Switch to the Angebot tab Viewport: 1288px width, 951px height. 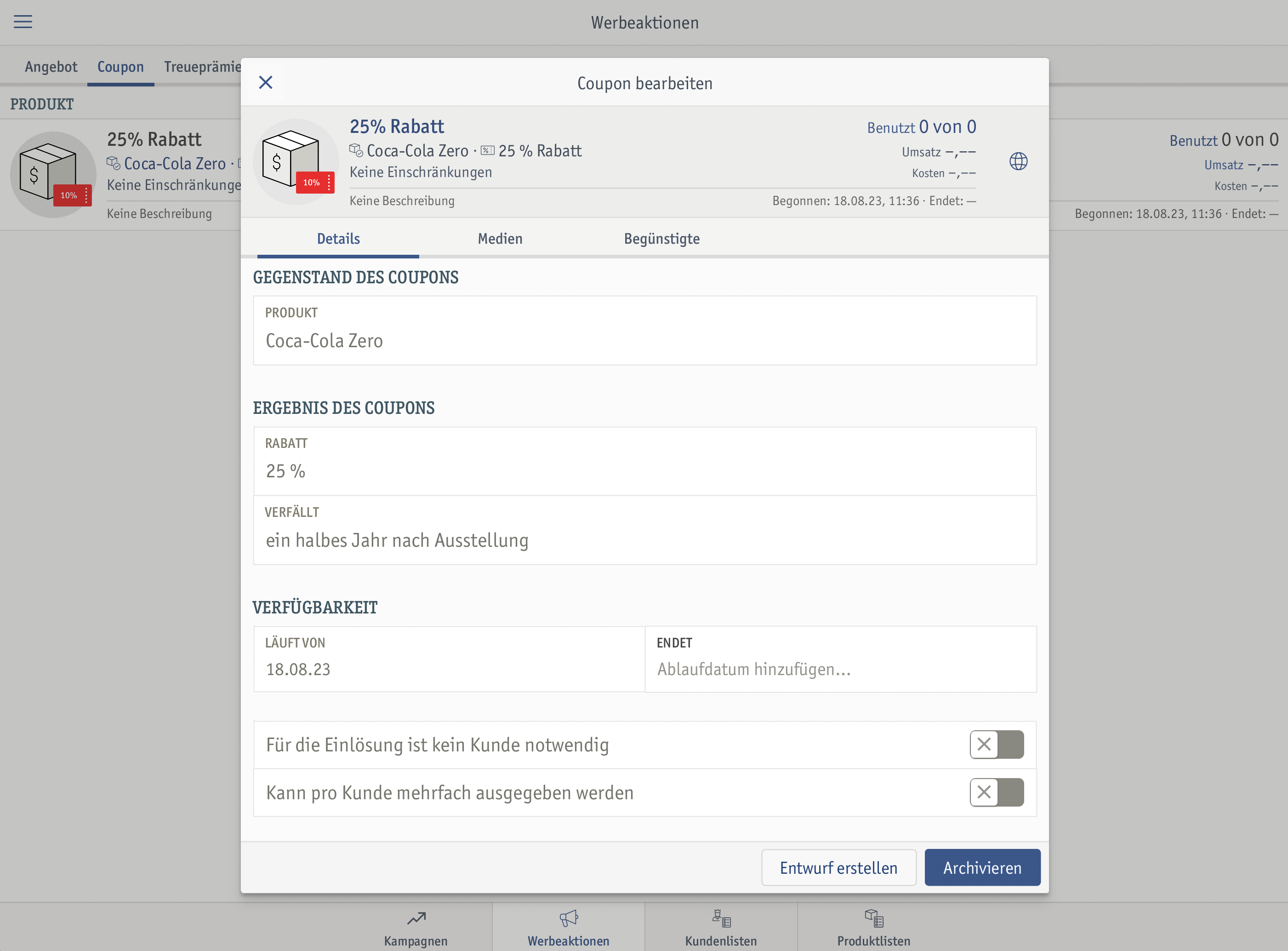click(x=51, y=67)
